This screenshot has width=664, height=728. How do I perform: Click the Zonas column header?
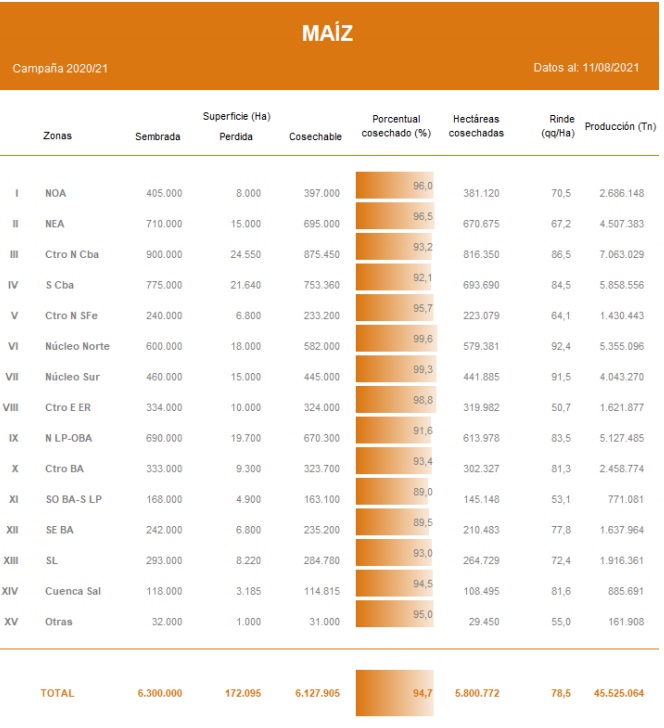pos(58,136)
